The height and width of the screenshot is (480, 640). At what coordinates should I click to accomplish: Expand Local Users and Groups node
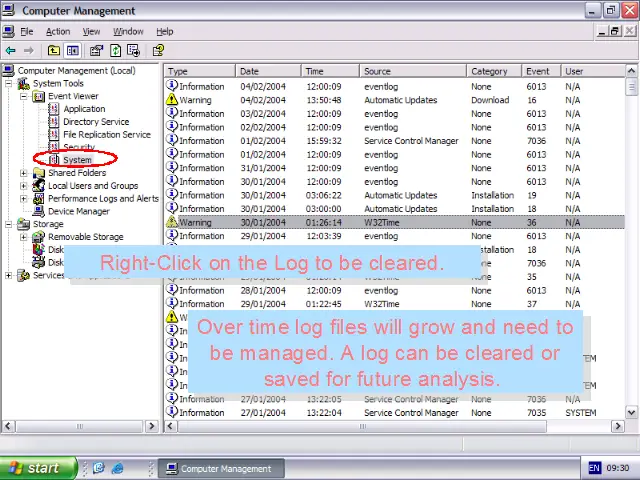point(24,186)
